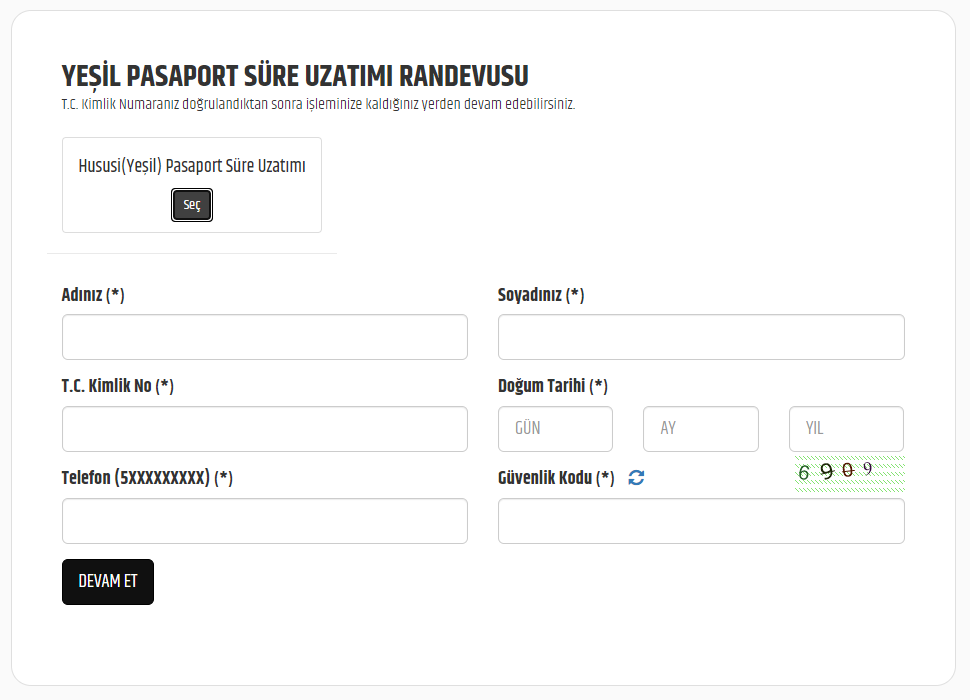This screenshot has height=700, width=970.
Task: Click the Güvenlik Kodu entry field
Action: (701, 521)
